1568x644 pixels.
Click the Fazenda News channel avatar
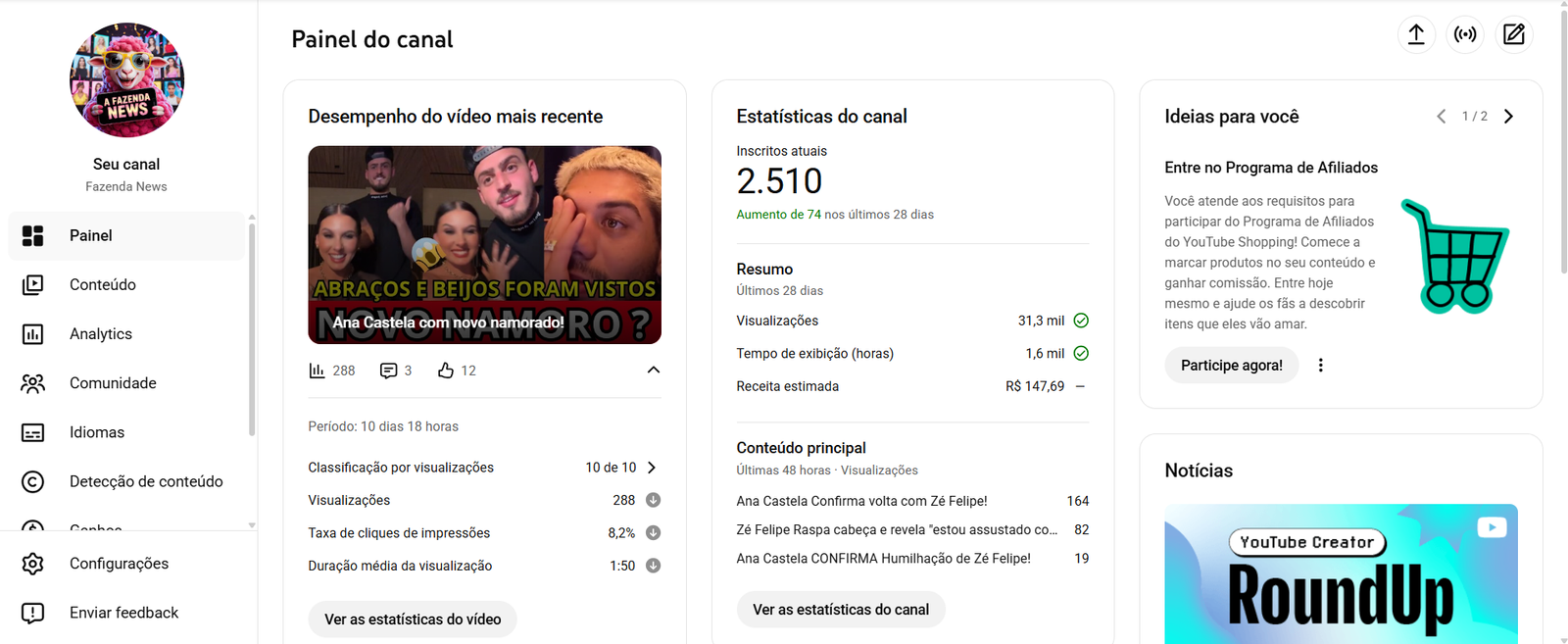126,79
